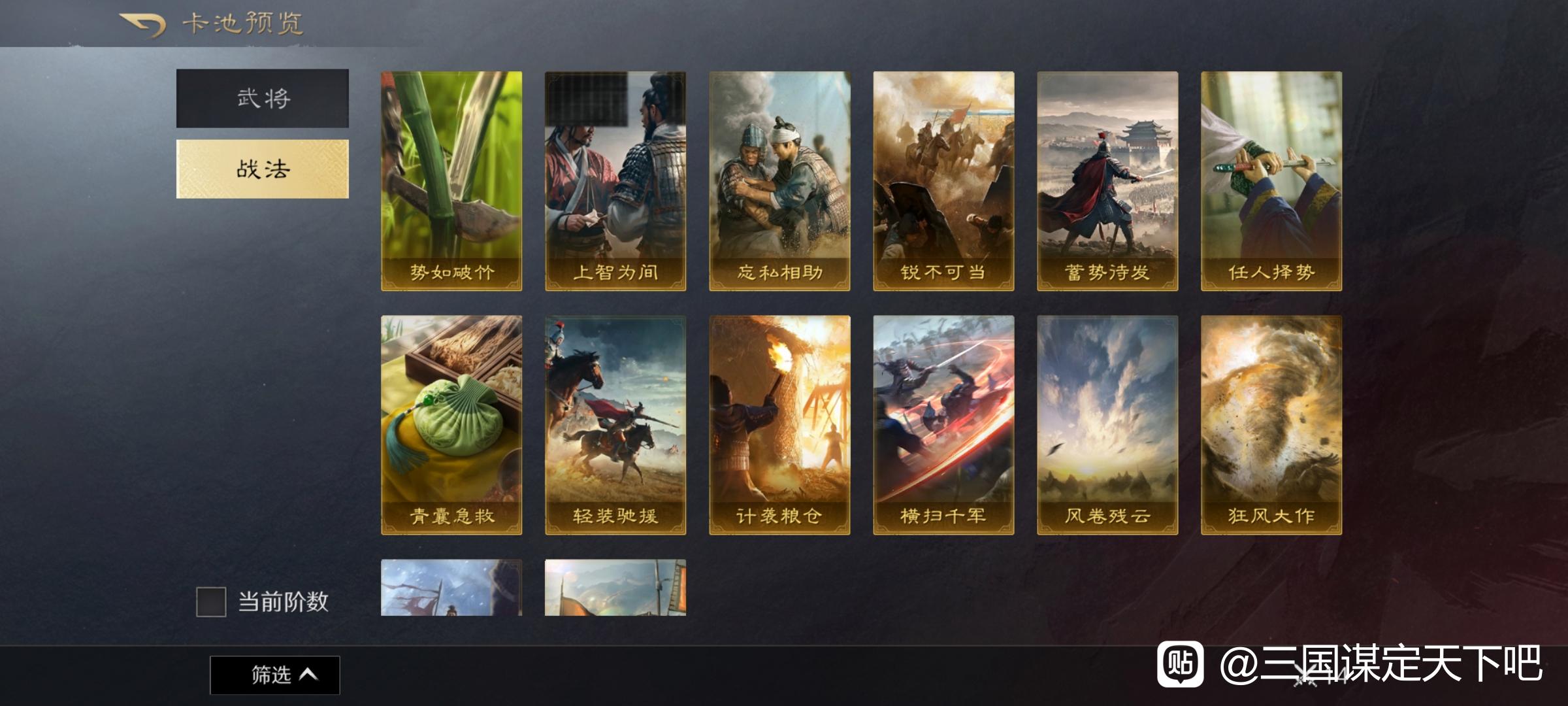Select the 战法 tab
The width and height of the screenshot is (1568, 706).
(x=262, y=169)
